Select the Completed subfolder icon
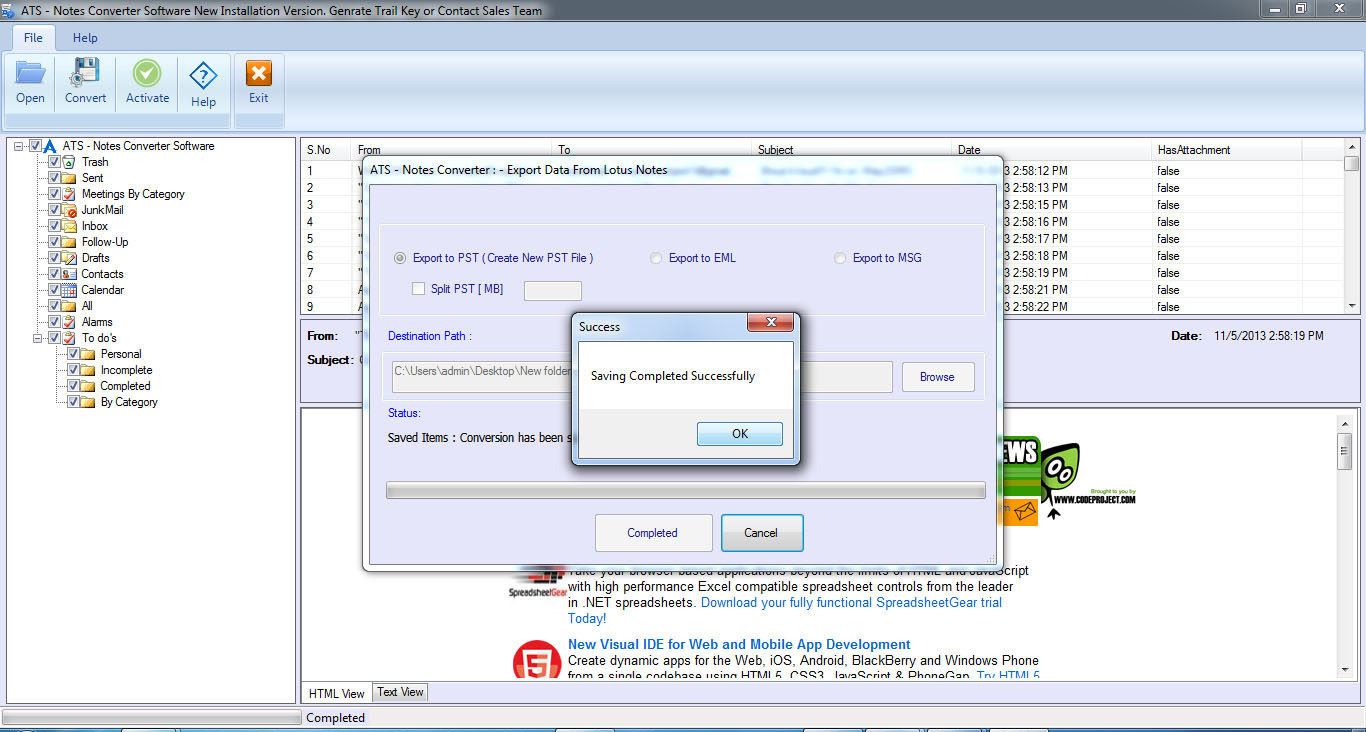1366x732 pixels. (88, 386)
